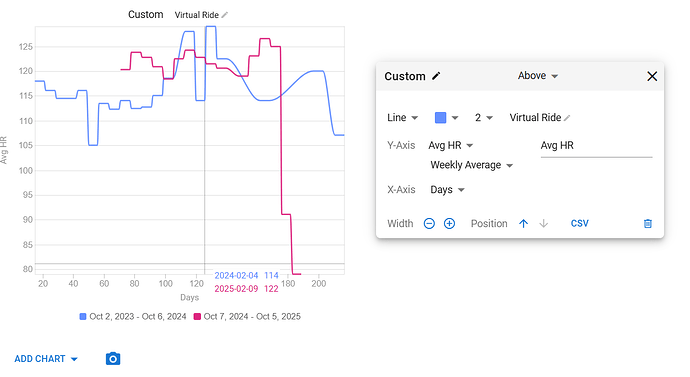Export data via CSV link
Screen dimensions: 690x377
click(580, 223)
